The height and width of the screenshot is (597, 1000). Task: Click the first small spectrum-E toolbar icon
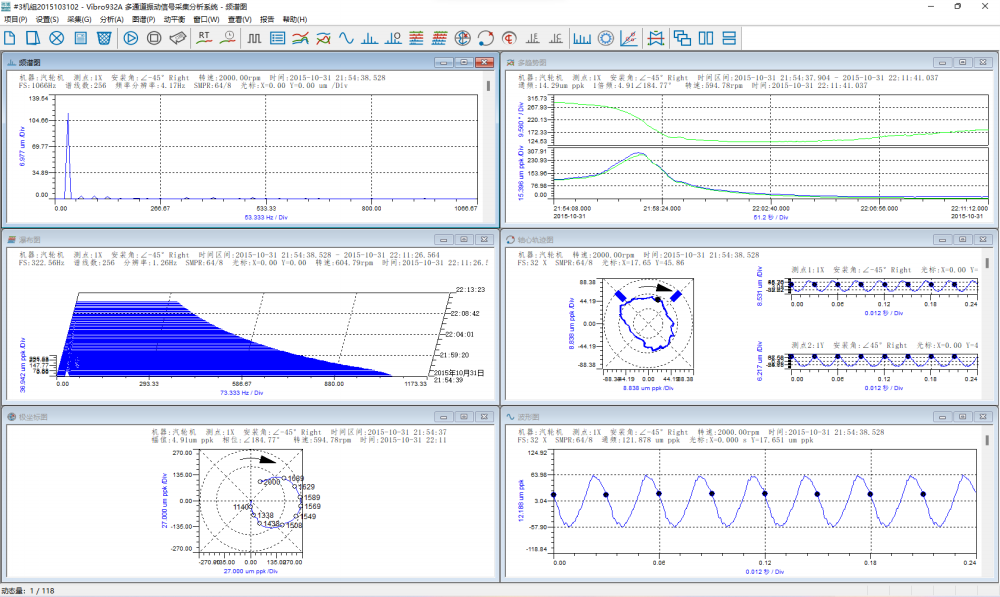tap(533, 38)
